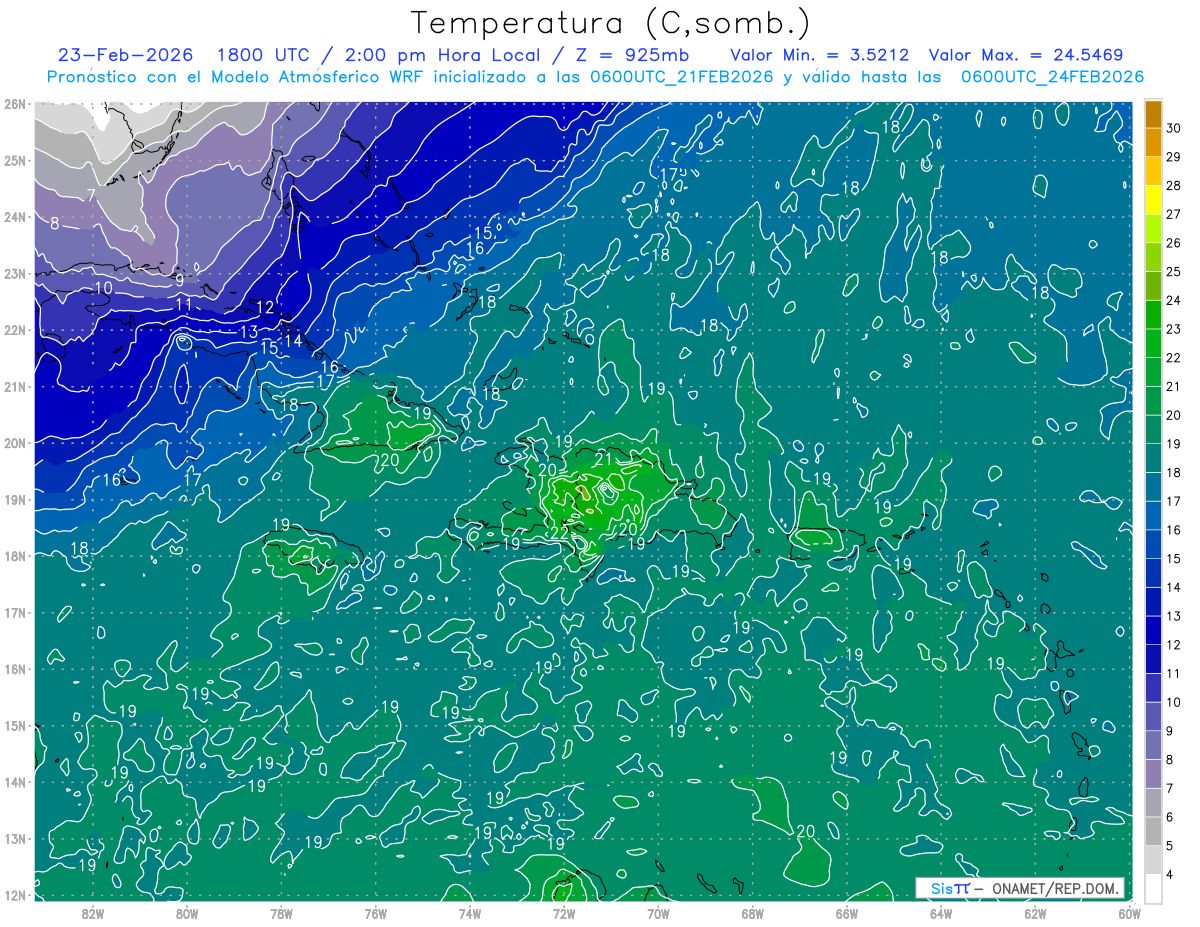Click the legend value "20" on the color scale
1200x927 pixels.
click(x=1173, y=415)
